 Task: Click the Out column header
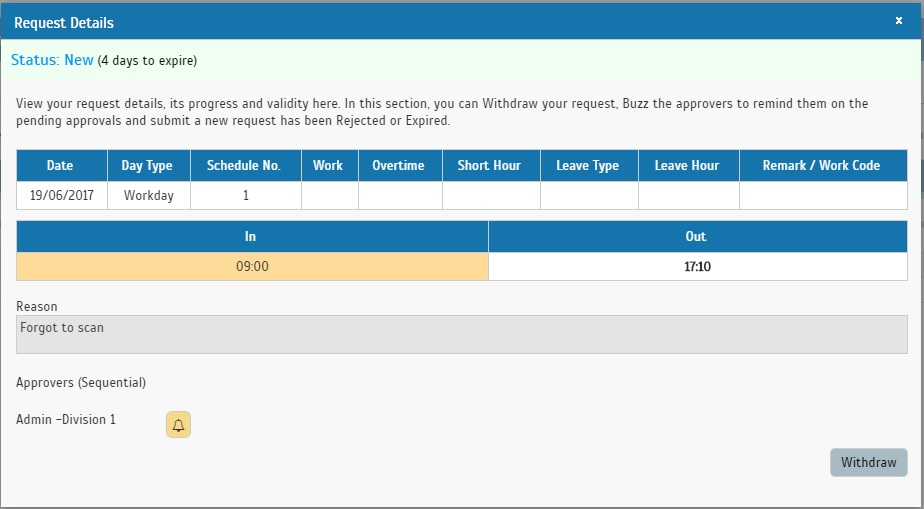(696, 237)
